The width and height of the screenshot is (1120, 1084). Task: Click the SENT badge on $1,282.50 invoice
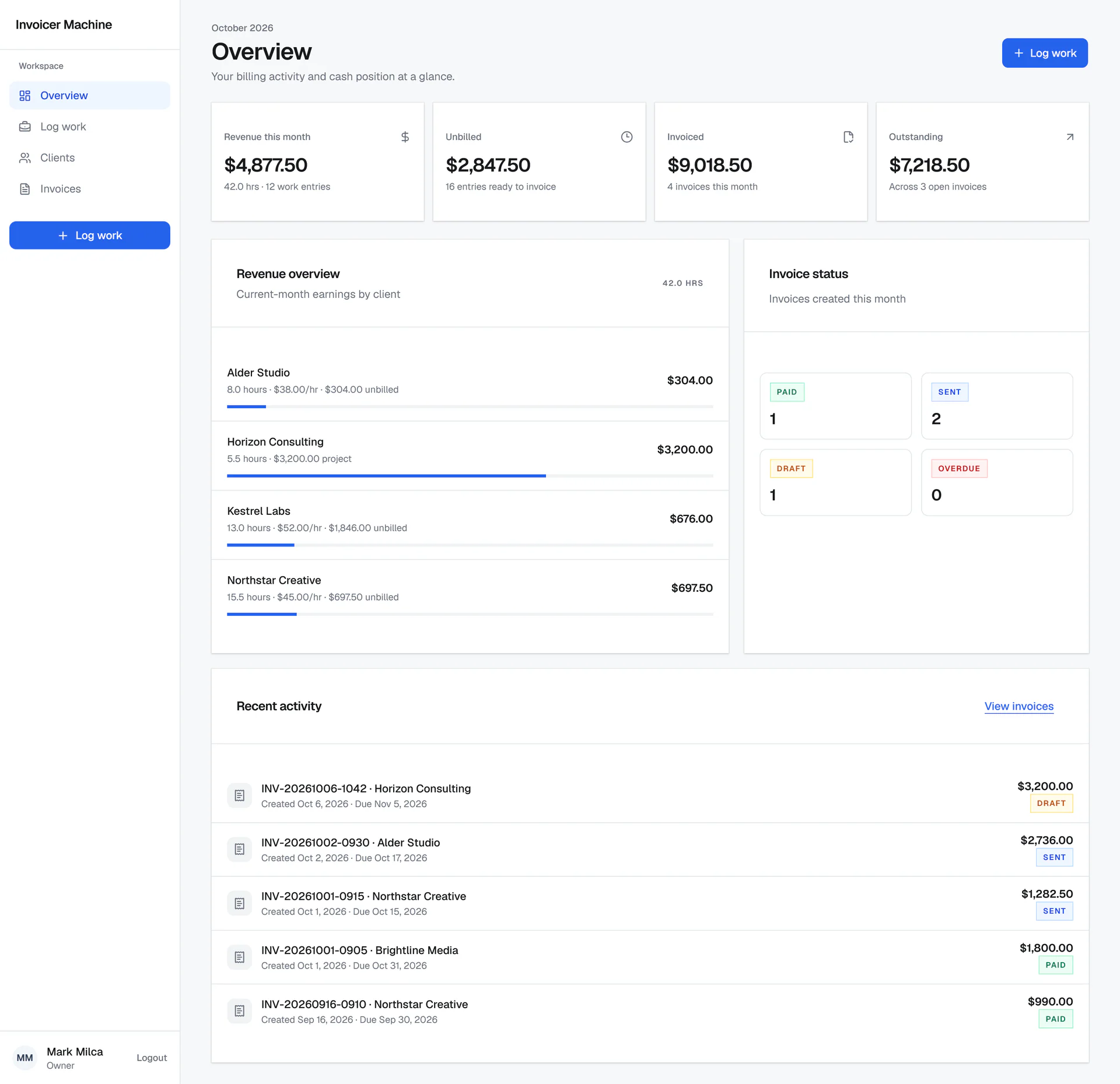click(x=1054, y=911)
